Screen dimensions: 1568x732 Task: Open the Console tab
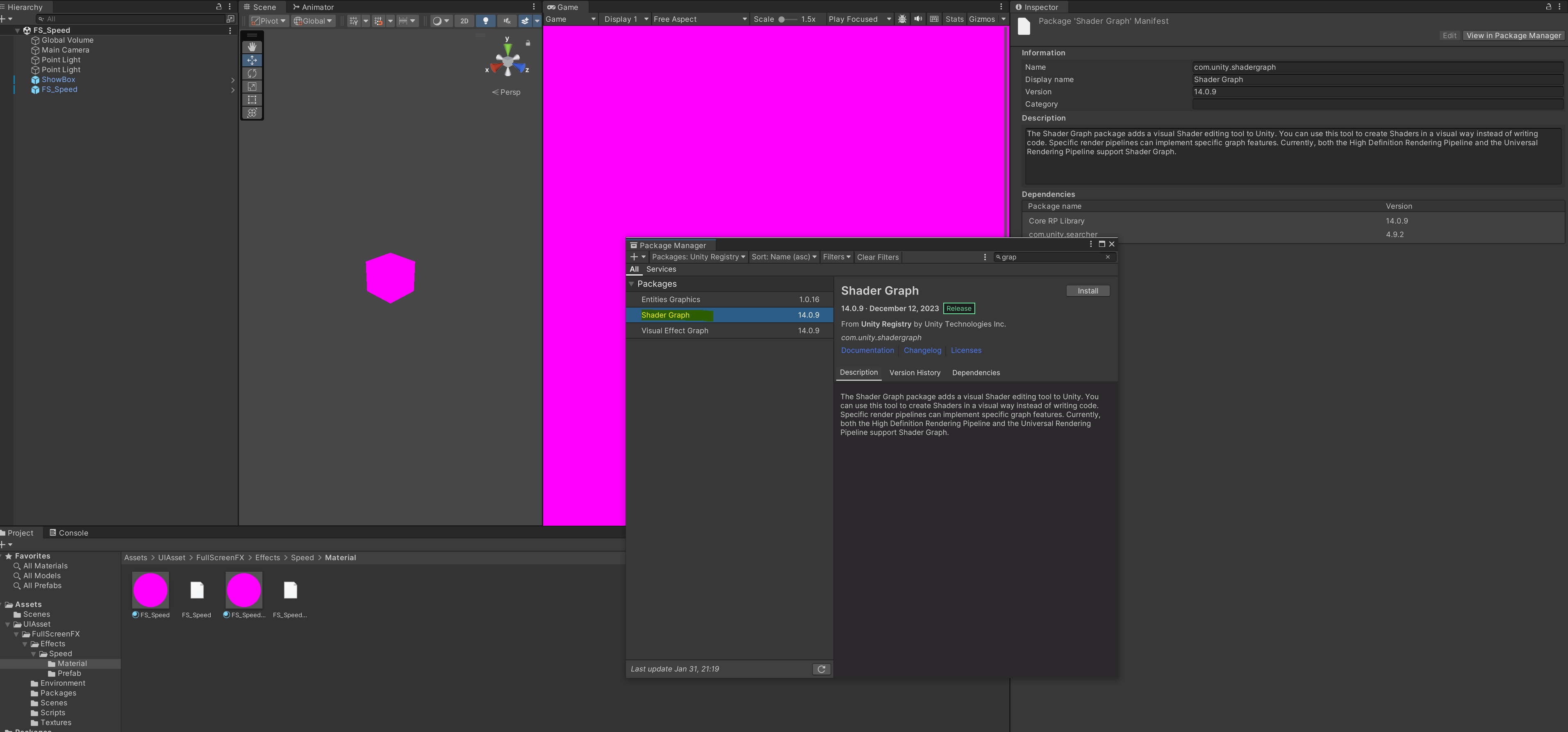click(69, 533)
